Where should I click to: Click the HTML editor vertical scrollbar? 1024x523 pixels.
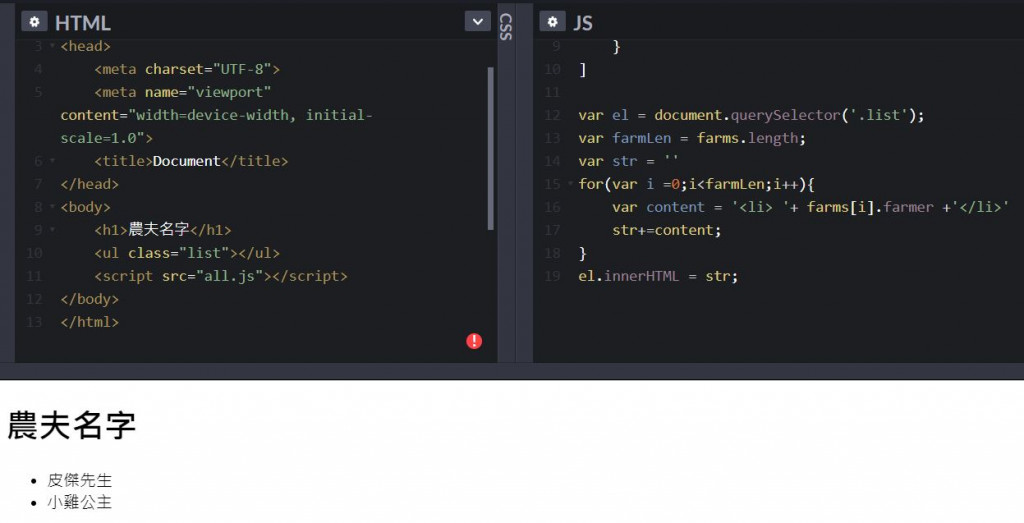click(490, 148)
